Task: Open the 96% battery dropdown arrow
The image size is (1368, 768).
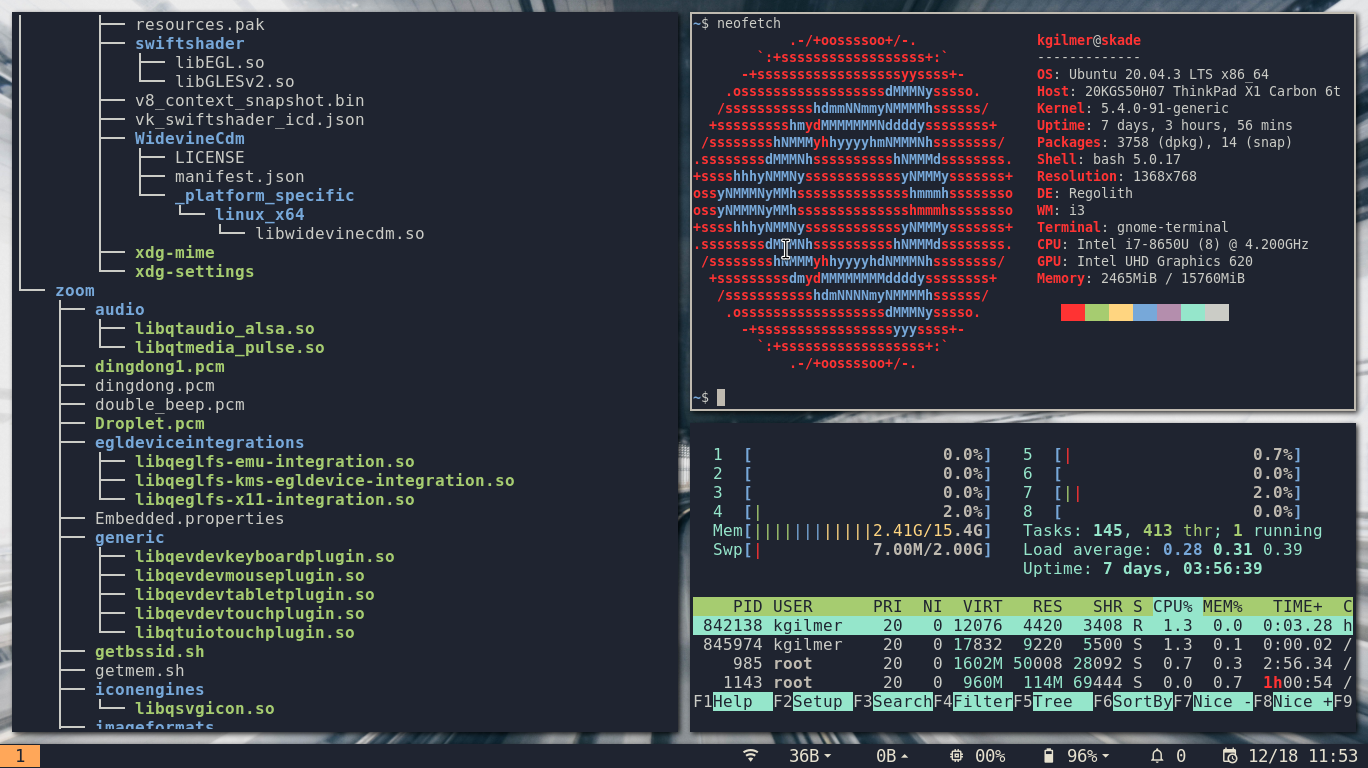Action: tap(1105, 757)
